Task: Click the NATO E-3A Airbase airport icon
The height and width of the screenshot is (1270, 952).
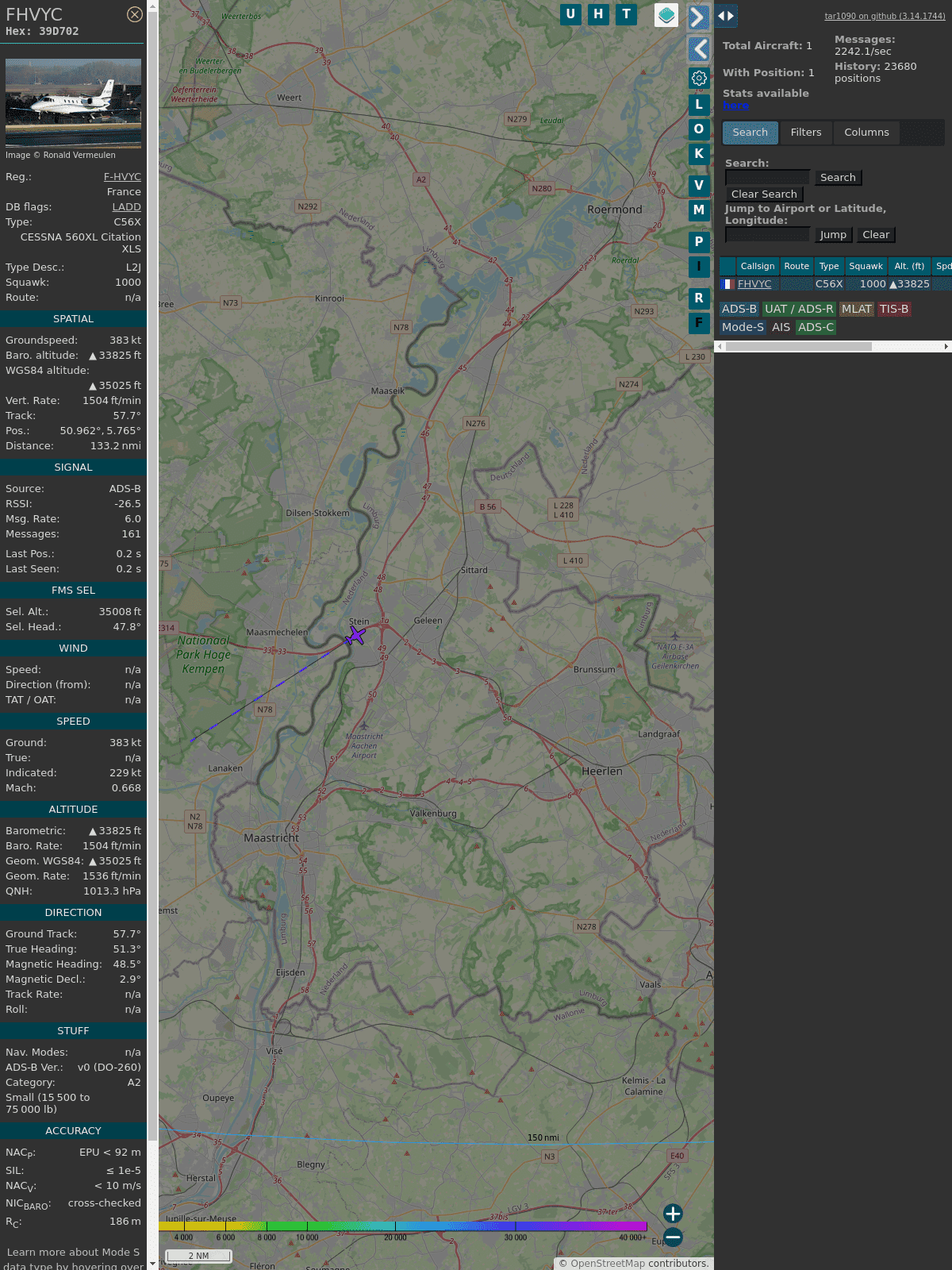Action: tap(675, 636)
